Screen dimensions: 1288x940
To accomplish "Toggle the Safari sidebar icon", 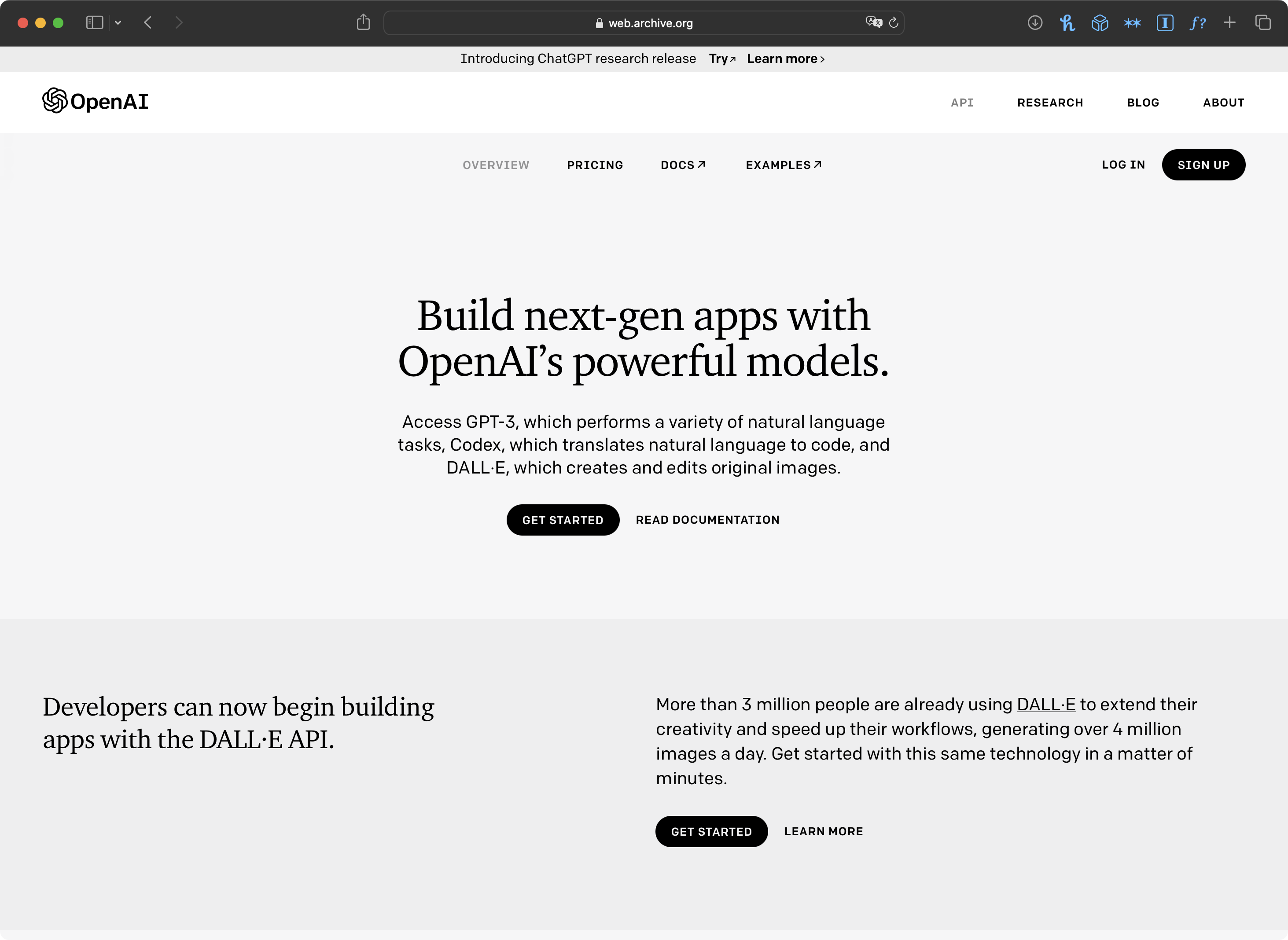I will coord(95,23).
